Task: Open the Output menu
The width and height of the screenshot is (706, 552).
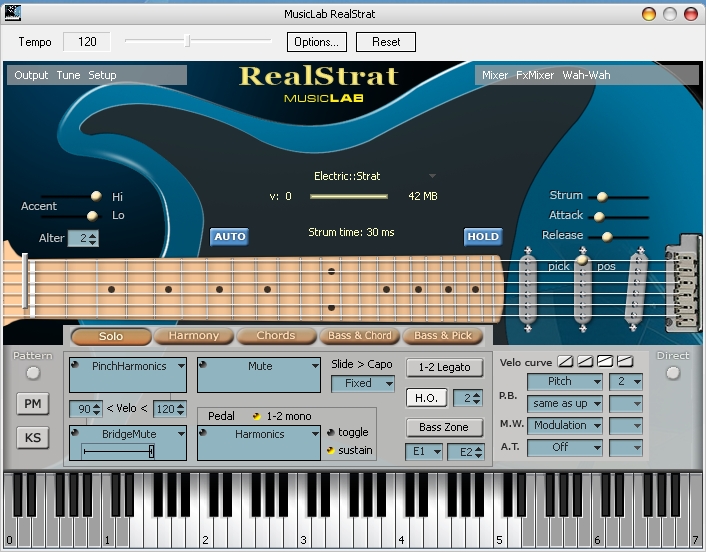Action: click(x=31, y=75)
